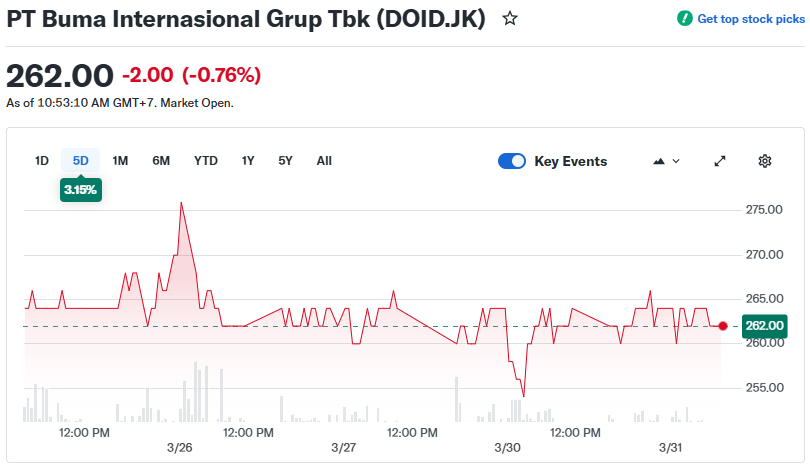Show All historical price data
Image resolution: width=810 pixels, height=467 pixels.
(324, 161)
